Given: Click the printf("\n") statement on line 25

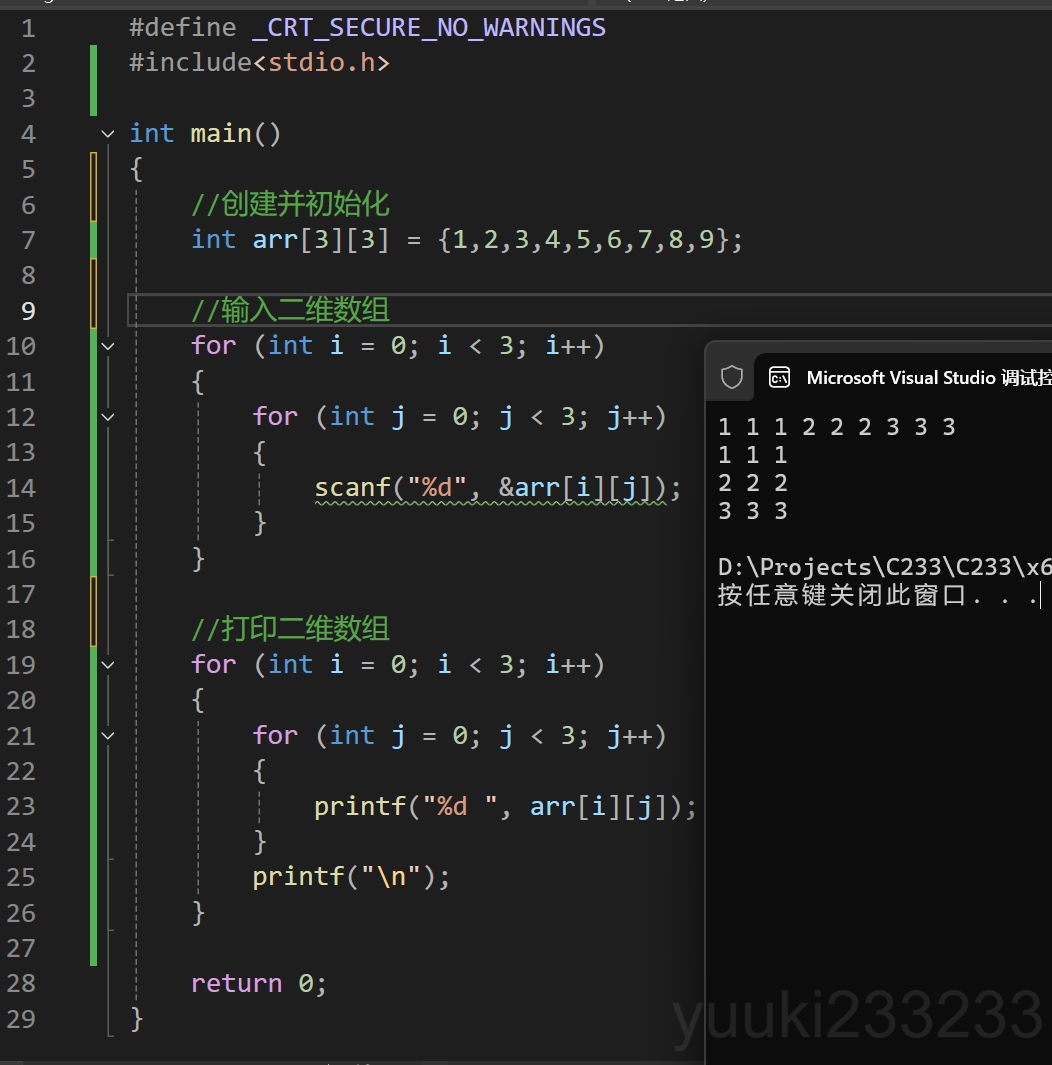Looking at the screenshot, I should (x=351, y=877).
